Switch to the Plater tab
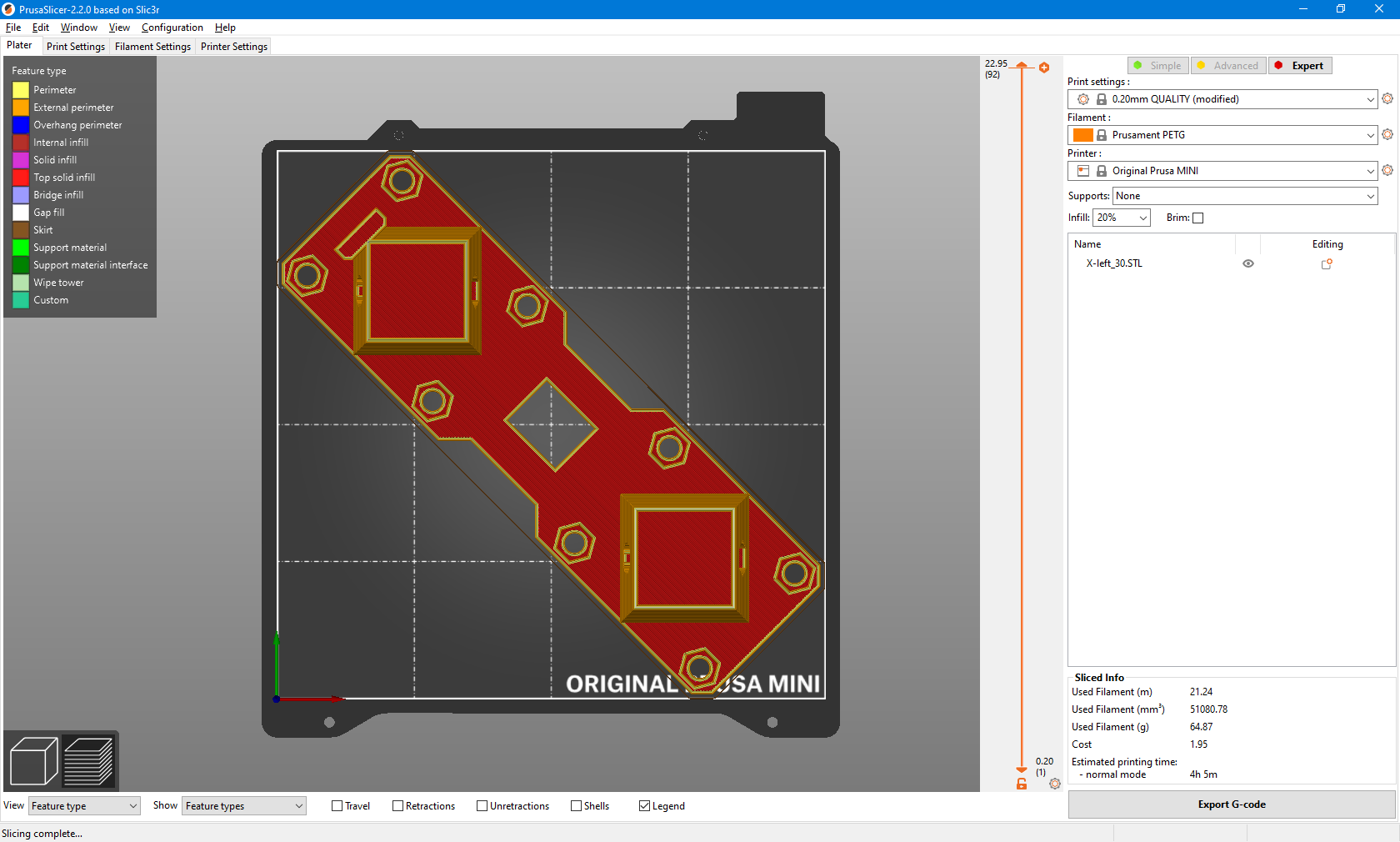 (x=19, y=46)
